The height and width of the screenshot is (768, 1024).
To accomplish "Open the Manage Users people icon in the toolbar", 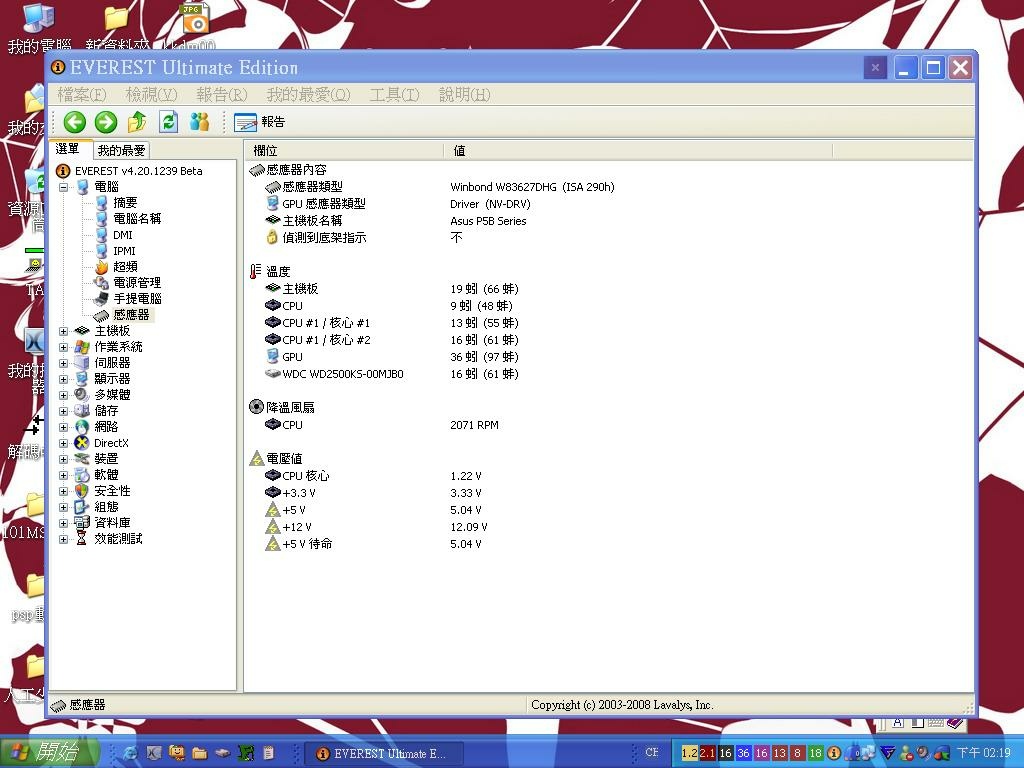I will (199, 121).
